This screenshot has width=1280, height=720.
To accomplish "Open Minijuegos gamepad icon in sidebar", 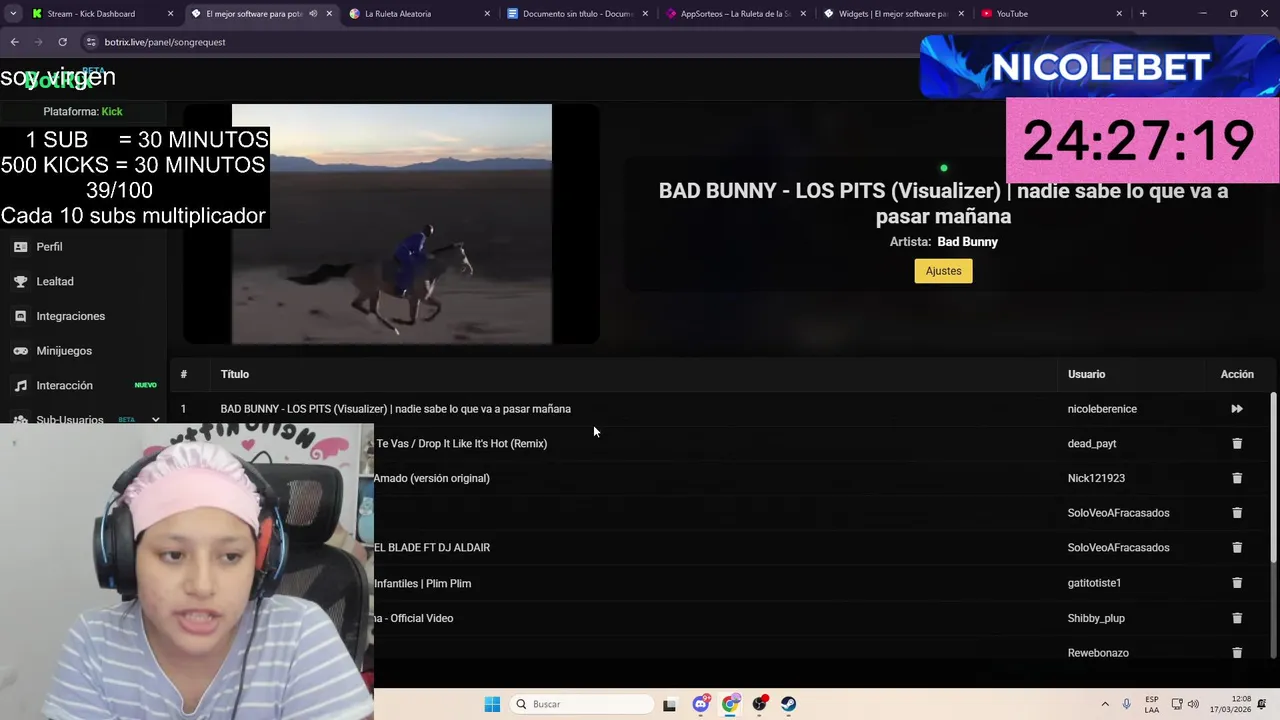I will click(20, 351).
